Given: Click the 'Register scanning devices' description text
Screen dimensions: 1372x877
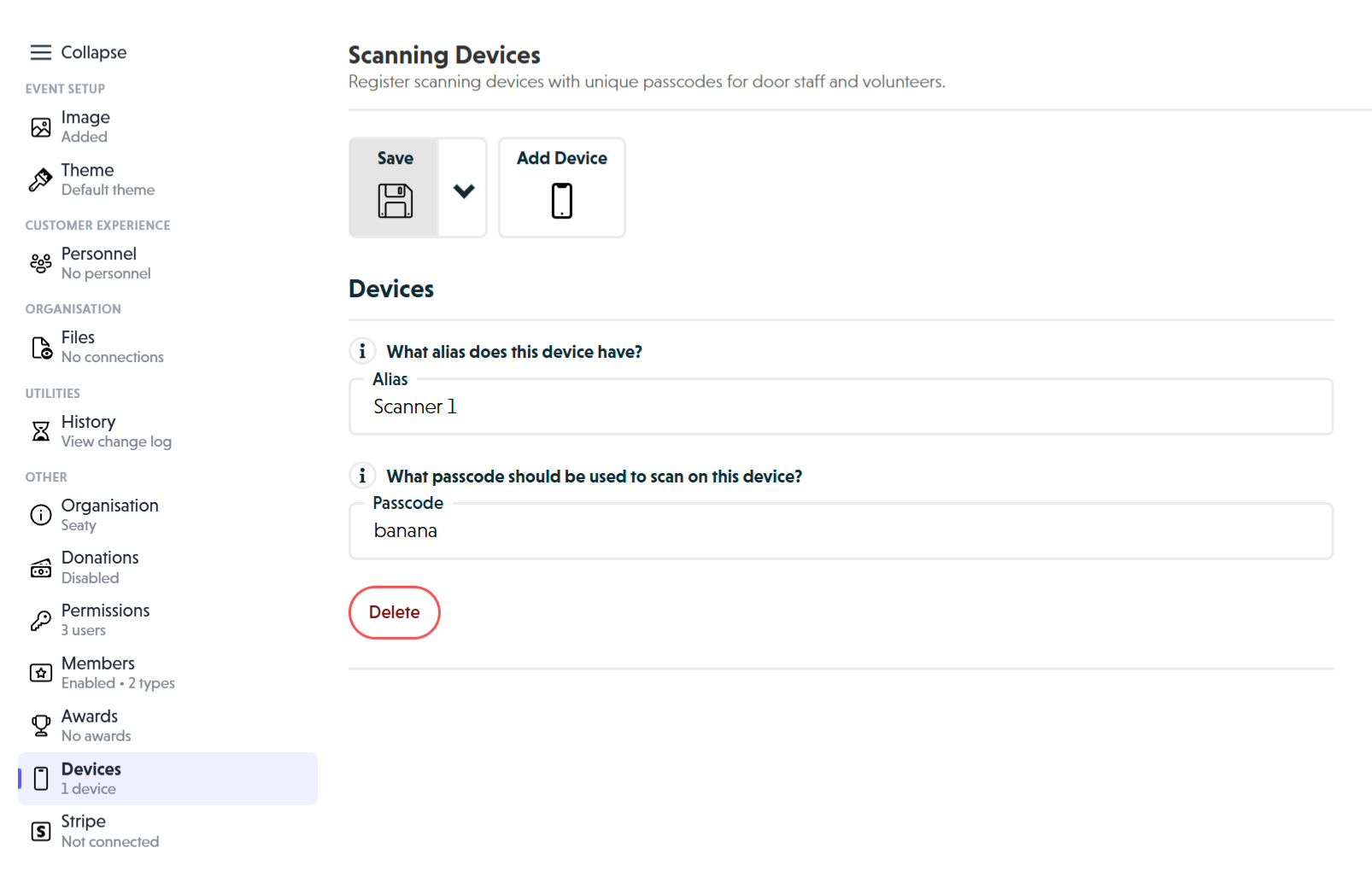Looking at the screenshot, I should 647,82.
